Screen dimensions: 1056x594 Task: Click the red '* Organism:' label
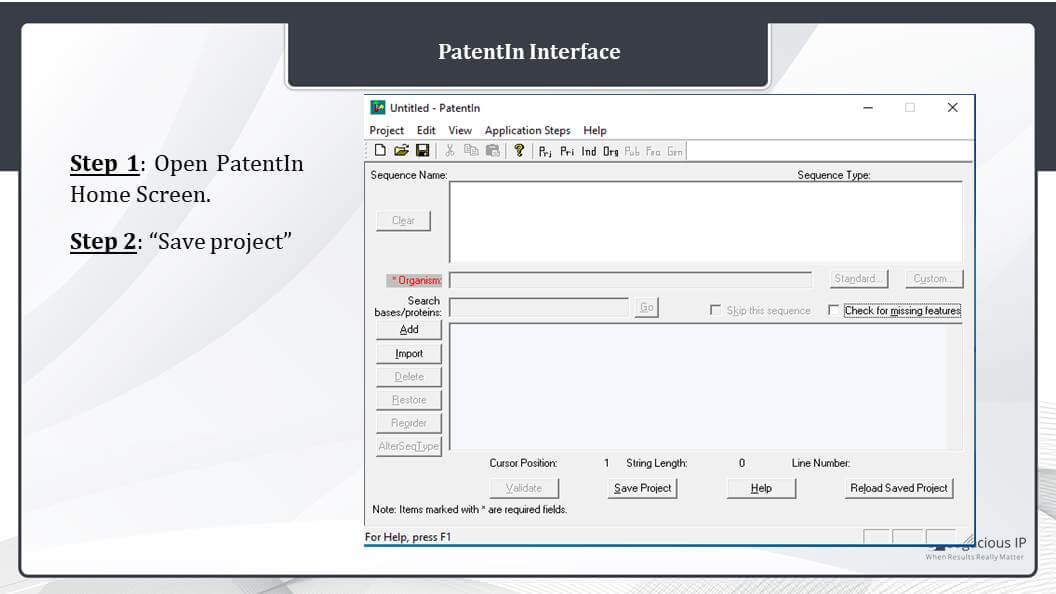click(416, 280)
